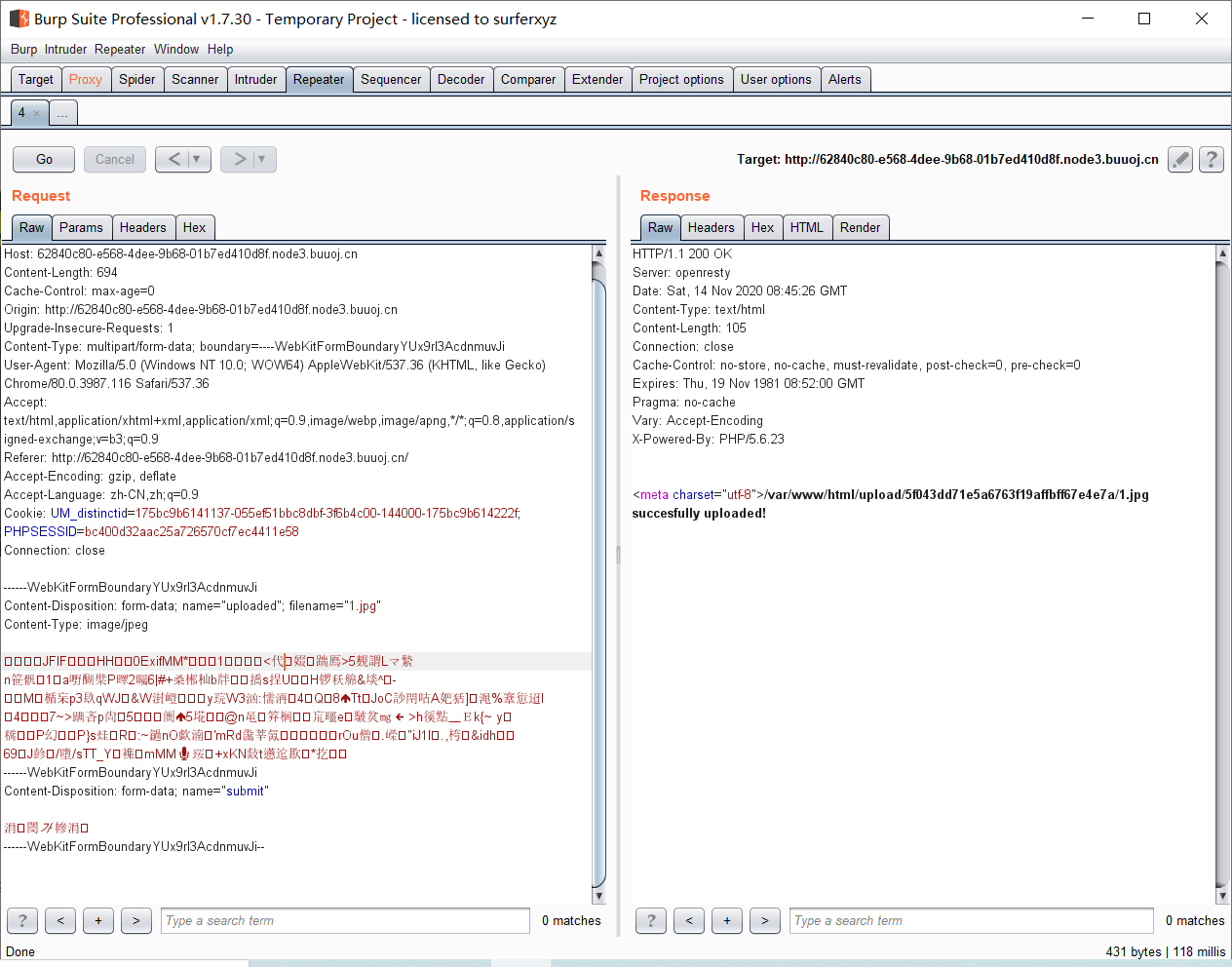The height and width of the screenshot is (967, 1232).
Task: Click the plus button in response search
Action: [x=727, y=920]
